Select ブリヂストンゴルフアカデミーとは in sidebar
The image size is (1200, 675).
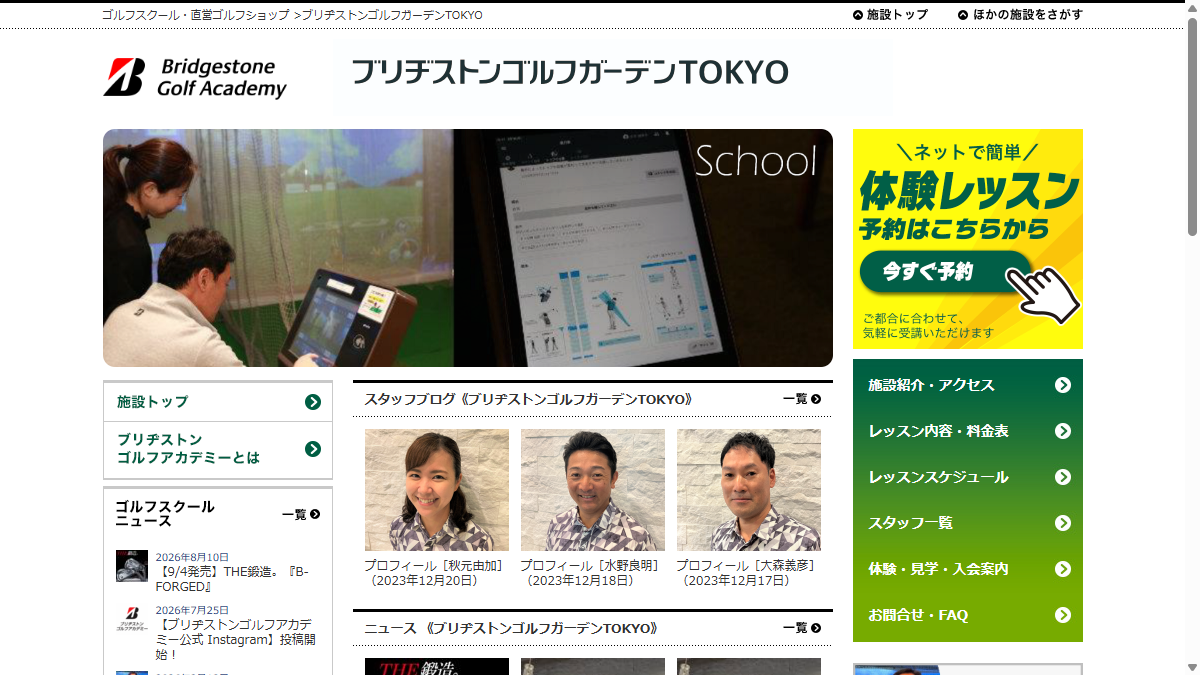218,449
